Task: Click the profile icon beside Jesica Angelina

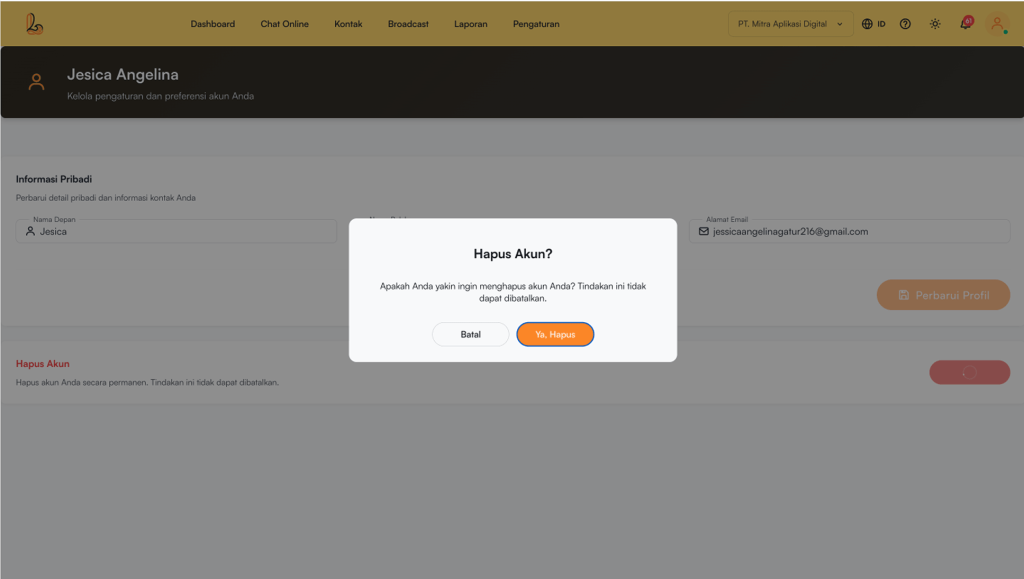Action: pos(37,83)
